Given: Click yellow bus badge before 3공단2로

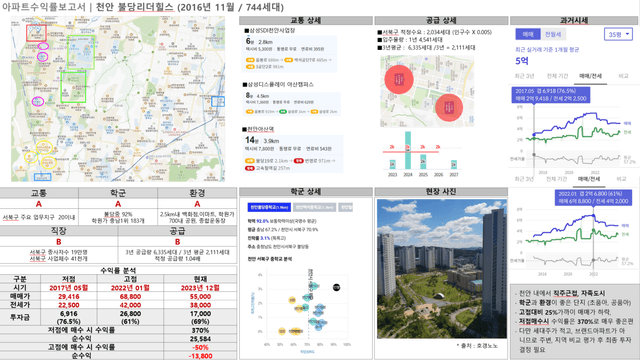Looking at the screenshot, I should [x=249, y=67].
